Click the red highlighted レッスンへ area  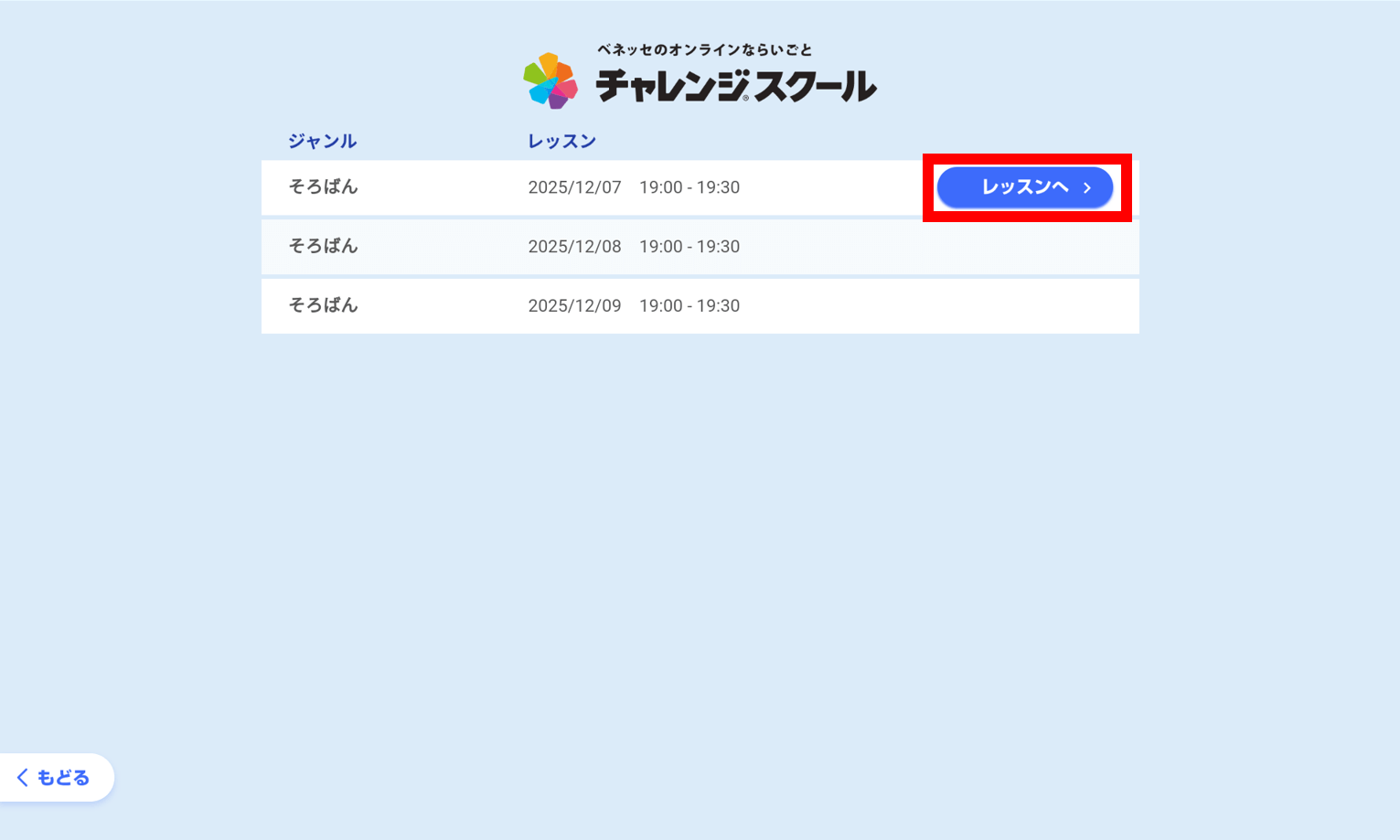[1025, 187]
